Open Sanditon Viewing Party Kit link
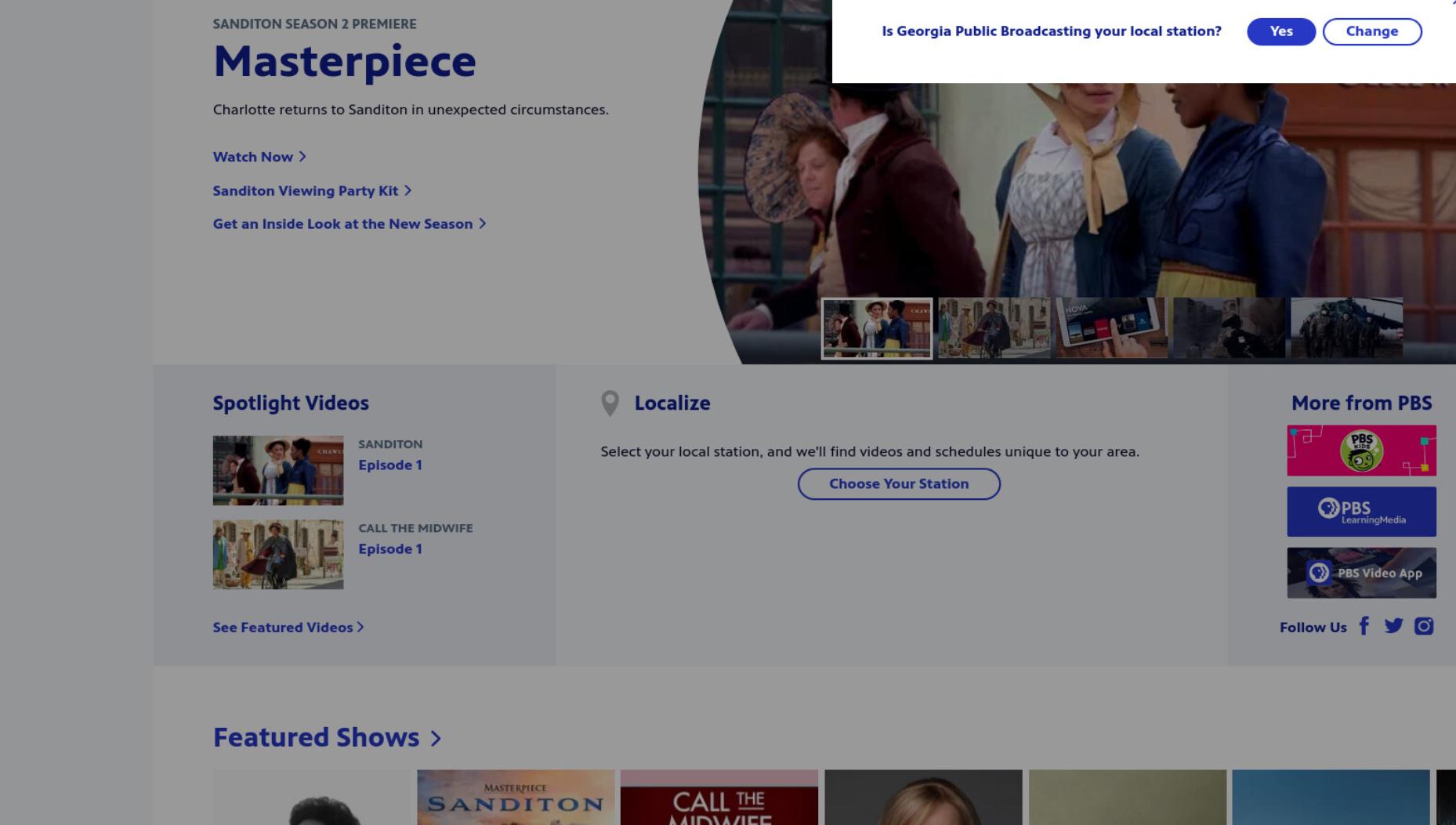 point(312,190)
